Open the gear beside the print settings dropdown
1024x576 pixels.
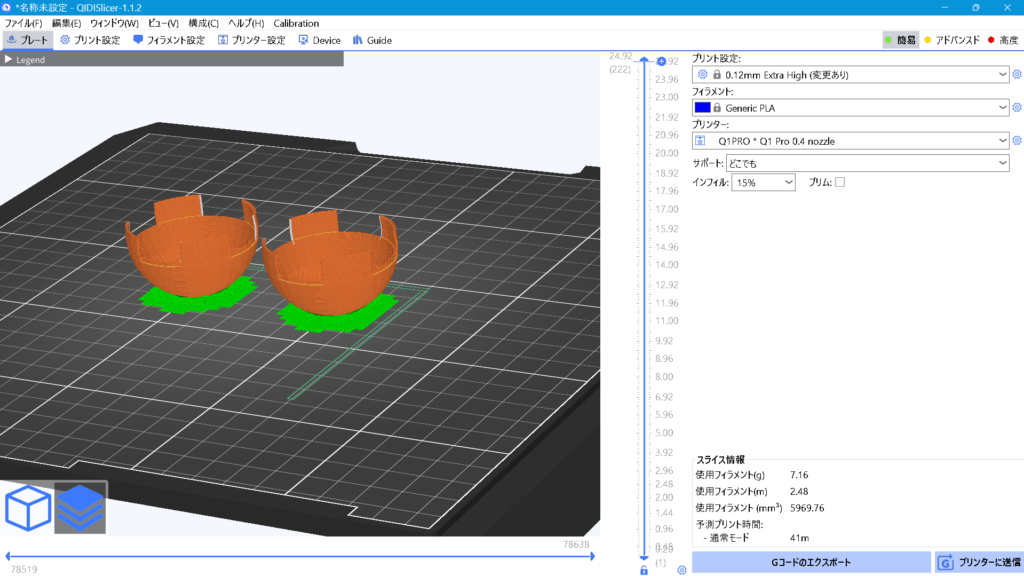tap(1017, 74)
